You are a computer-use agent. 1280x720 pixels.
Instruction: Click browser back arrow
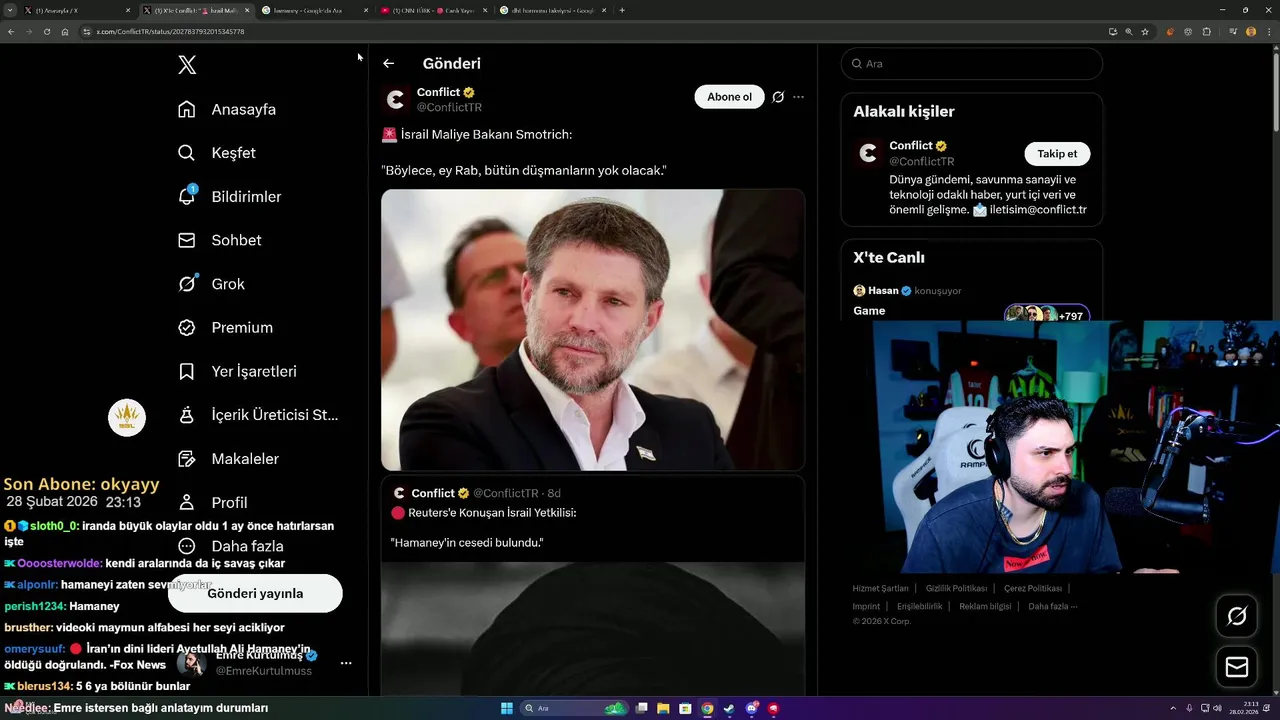pos(11,32)
